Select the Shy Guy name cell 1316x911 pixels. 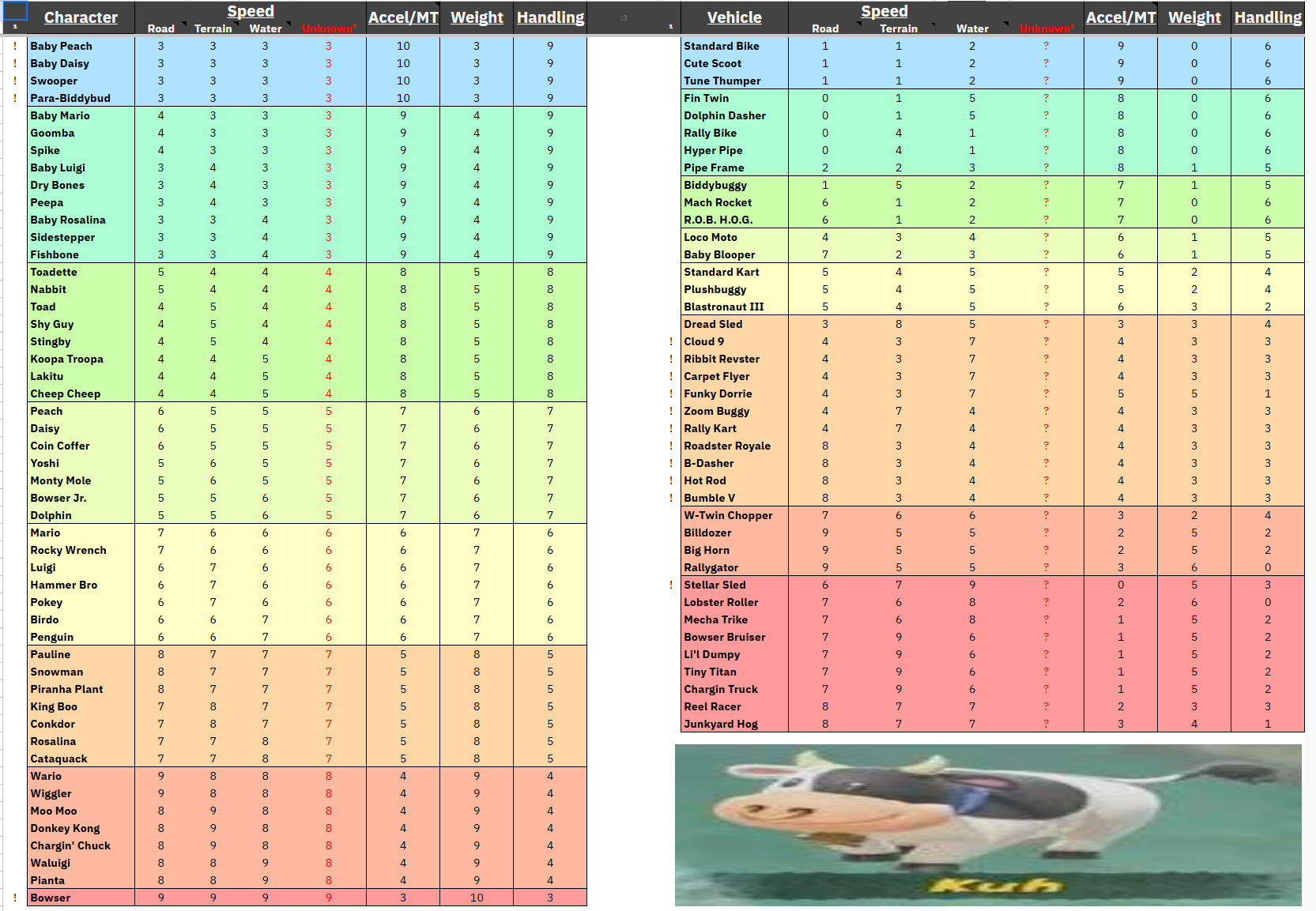click(81, 324)
